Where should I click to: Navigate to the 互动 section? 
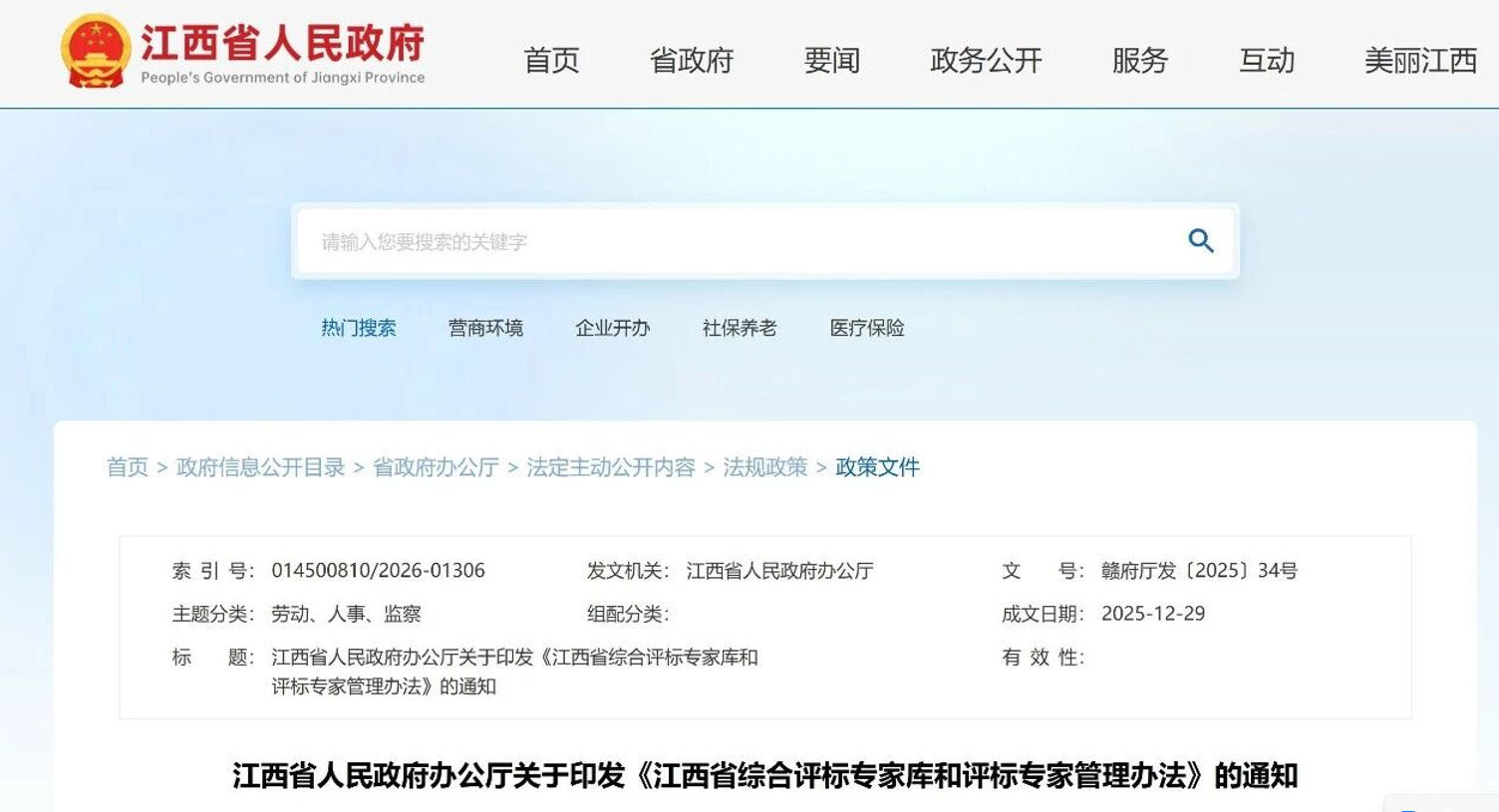(x=1266, y=61)
